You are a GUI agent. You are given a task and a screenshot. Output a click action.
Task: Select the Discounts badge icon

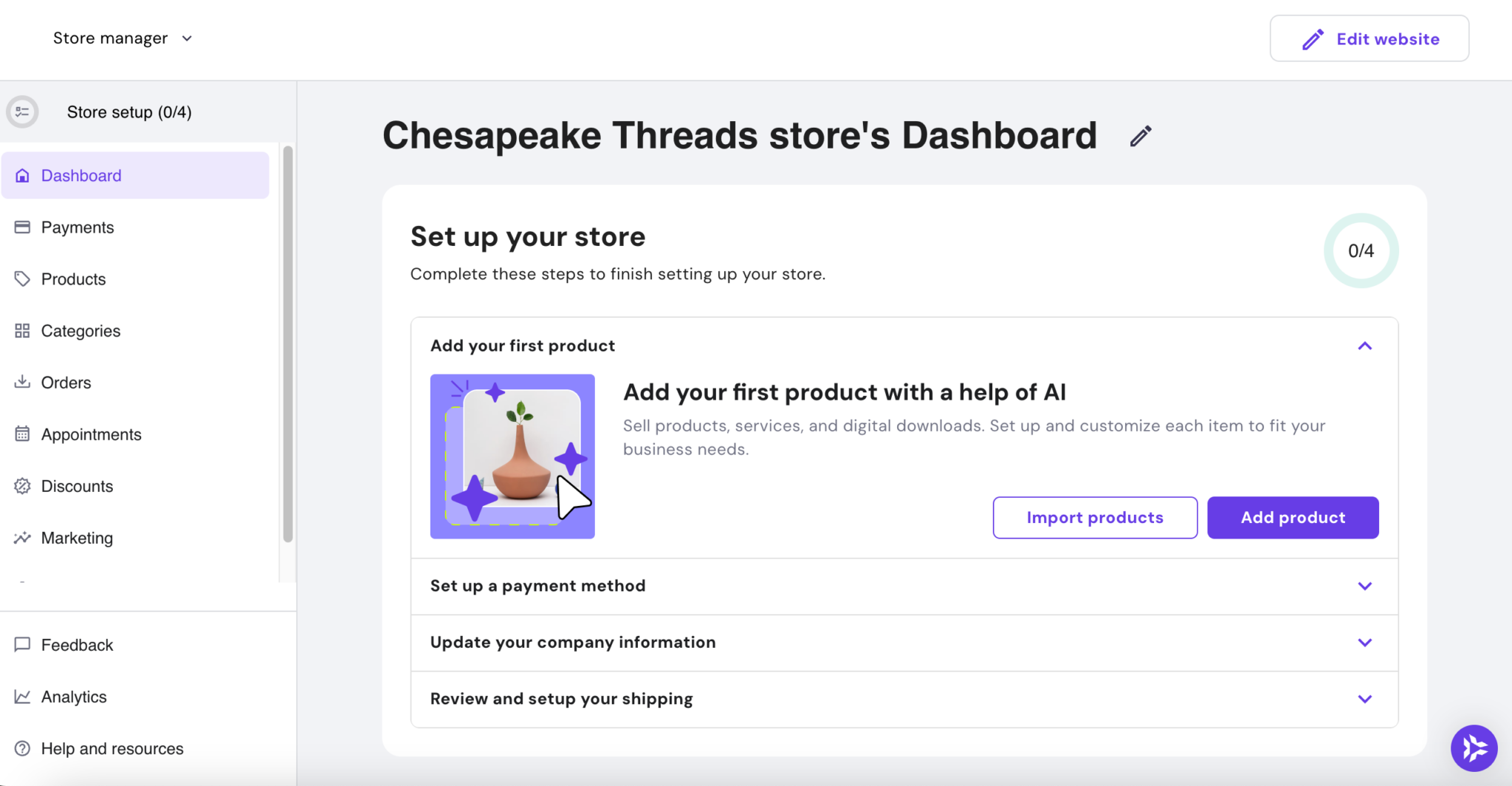(22, 485)
